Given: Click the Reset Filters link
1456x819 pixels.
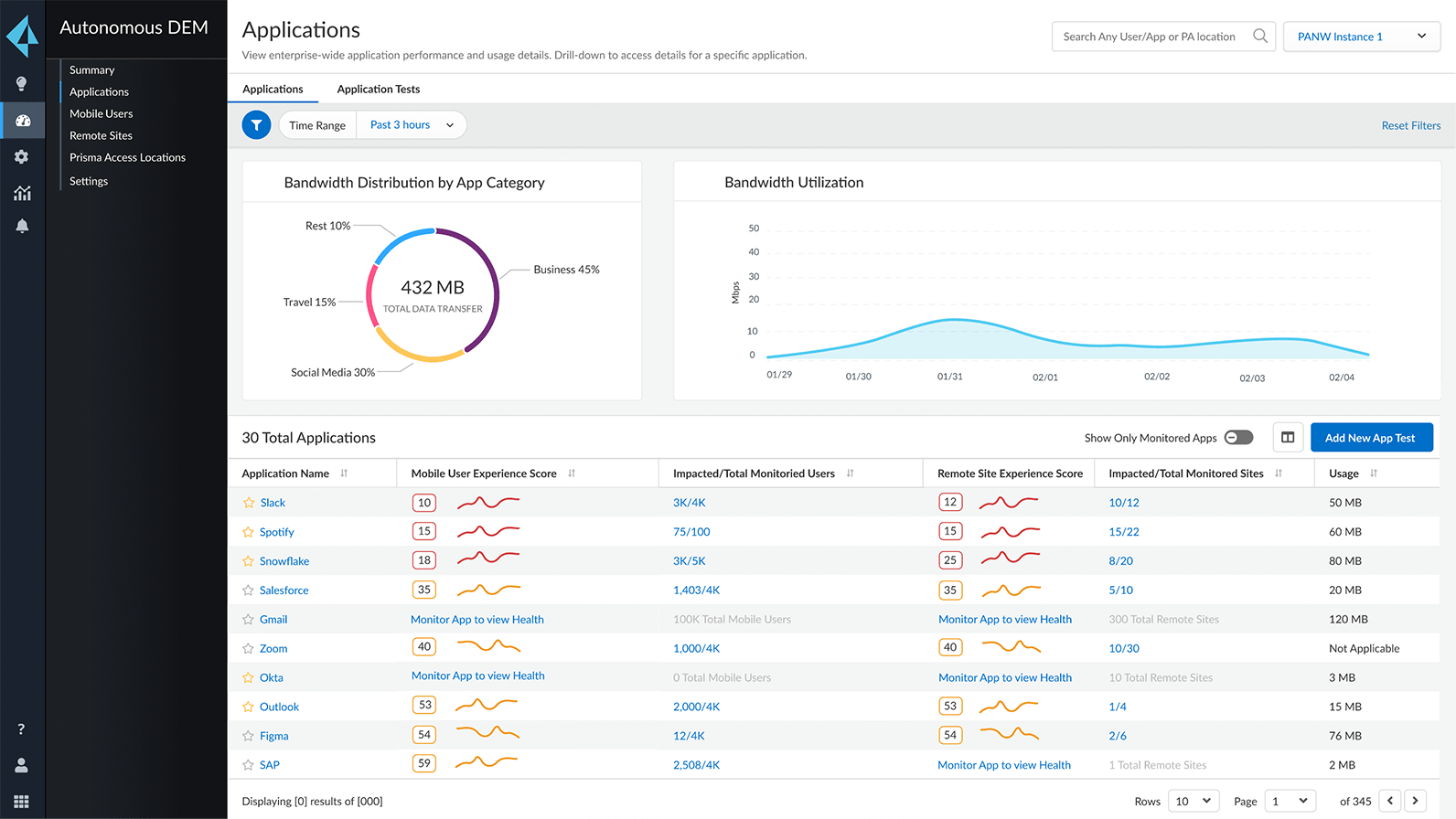Looking at the screenshot, I should tap(1410, 126).
